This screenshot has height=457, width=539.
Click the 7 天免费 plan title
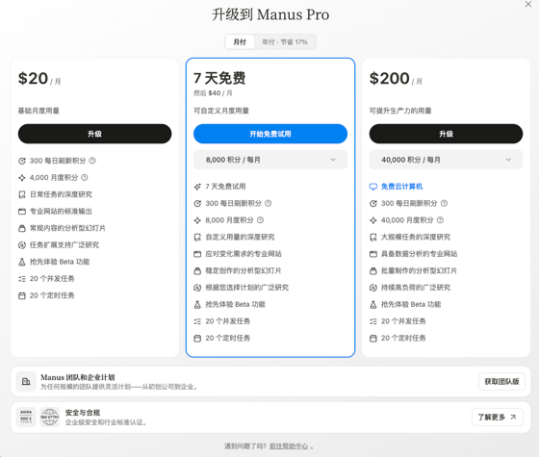tap(220, 78)
